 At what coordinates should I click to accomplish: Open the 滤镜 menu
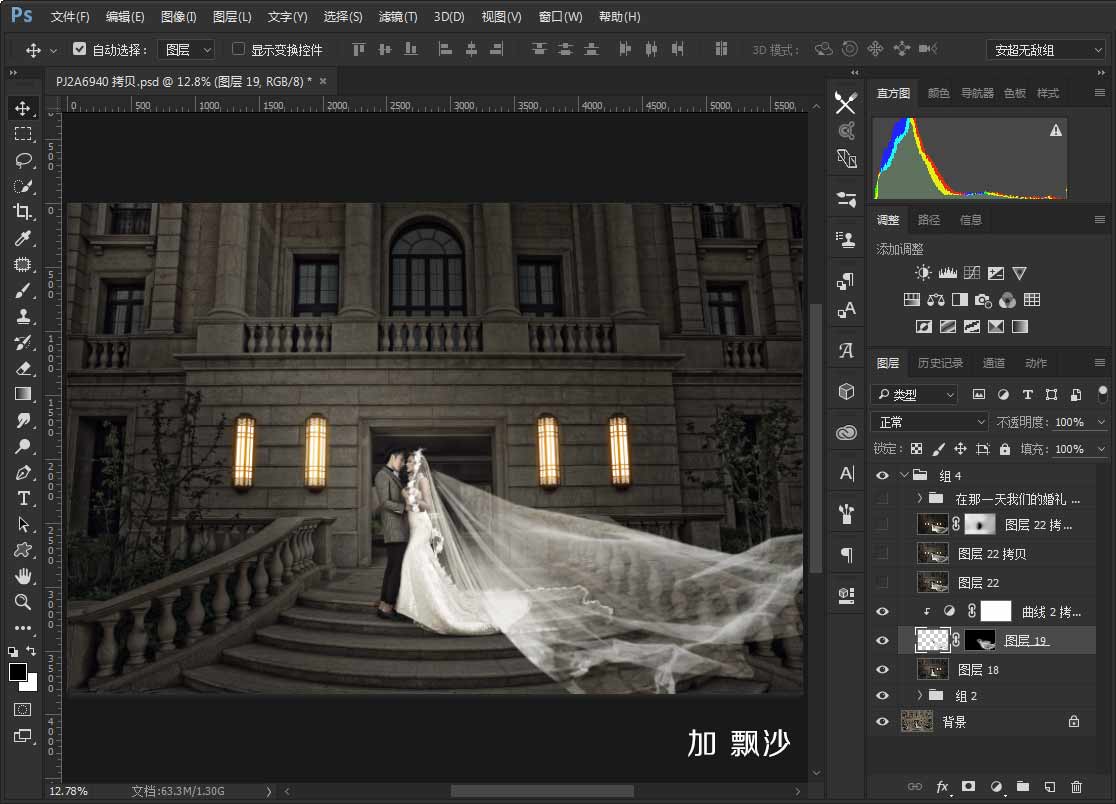point(397,16)
